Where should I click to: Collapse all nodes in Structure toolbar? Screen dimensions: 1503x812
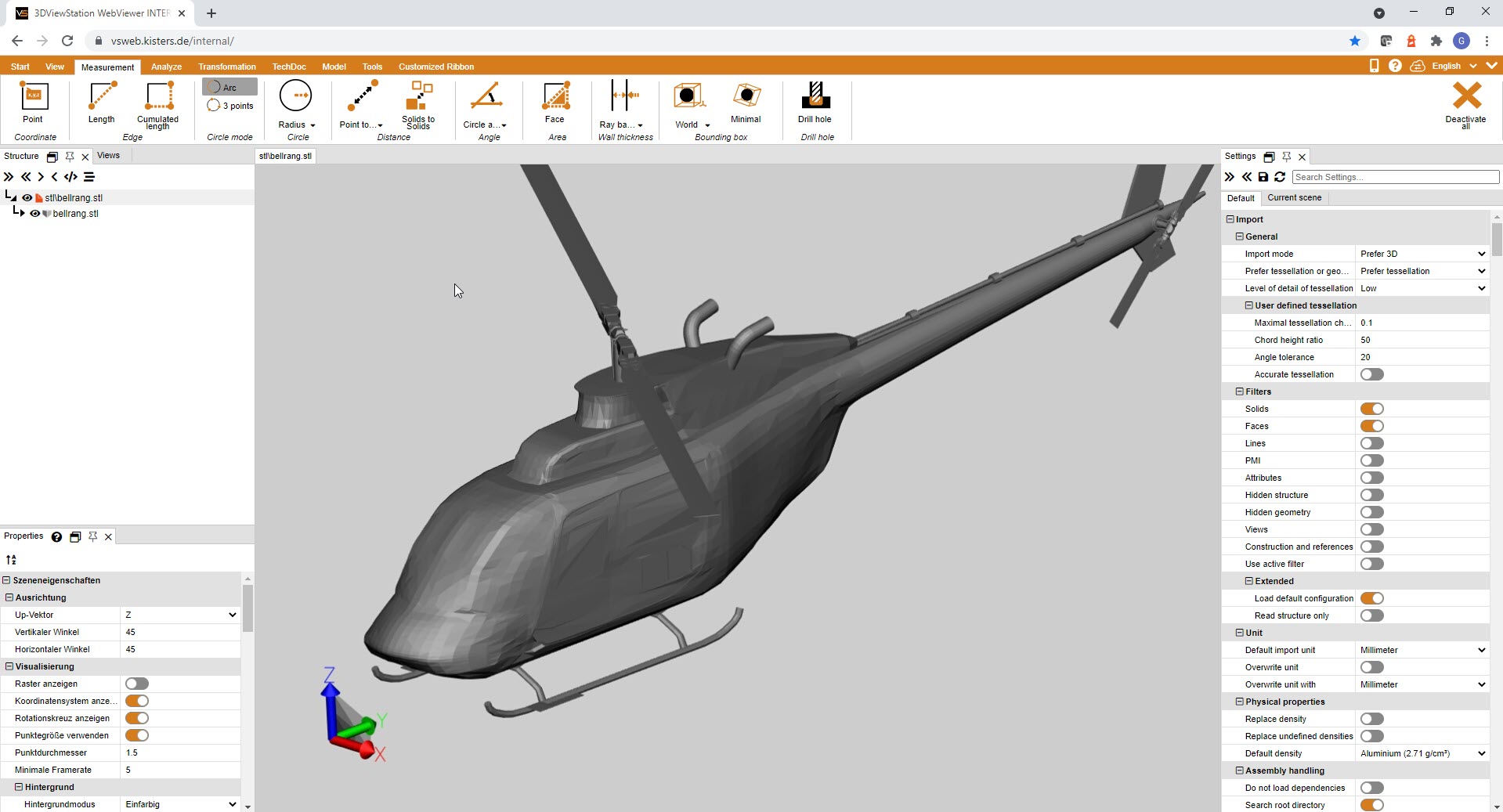pyautogui.click(x=26, y=177)
